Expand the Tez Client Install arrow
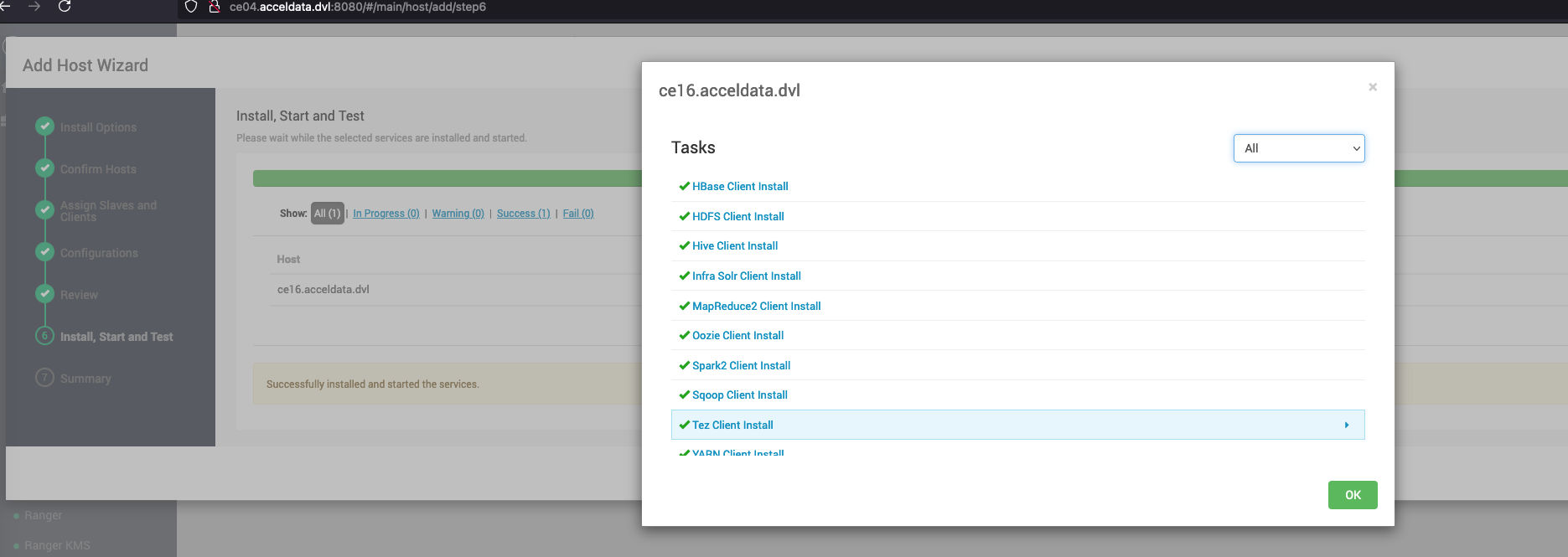 pos(1347,425)
